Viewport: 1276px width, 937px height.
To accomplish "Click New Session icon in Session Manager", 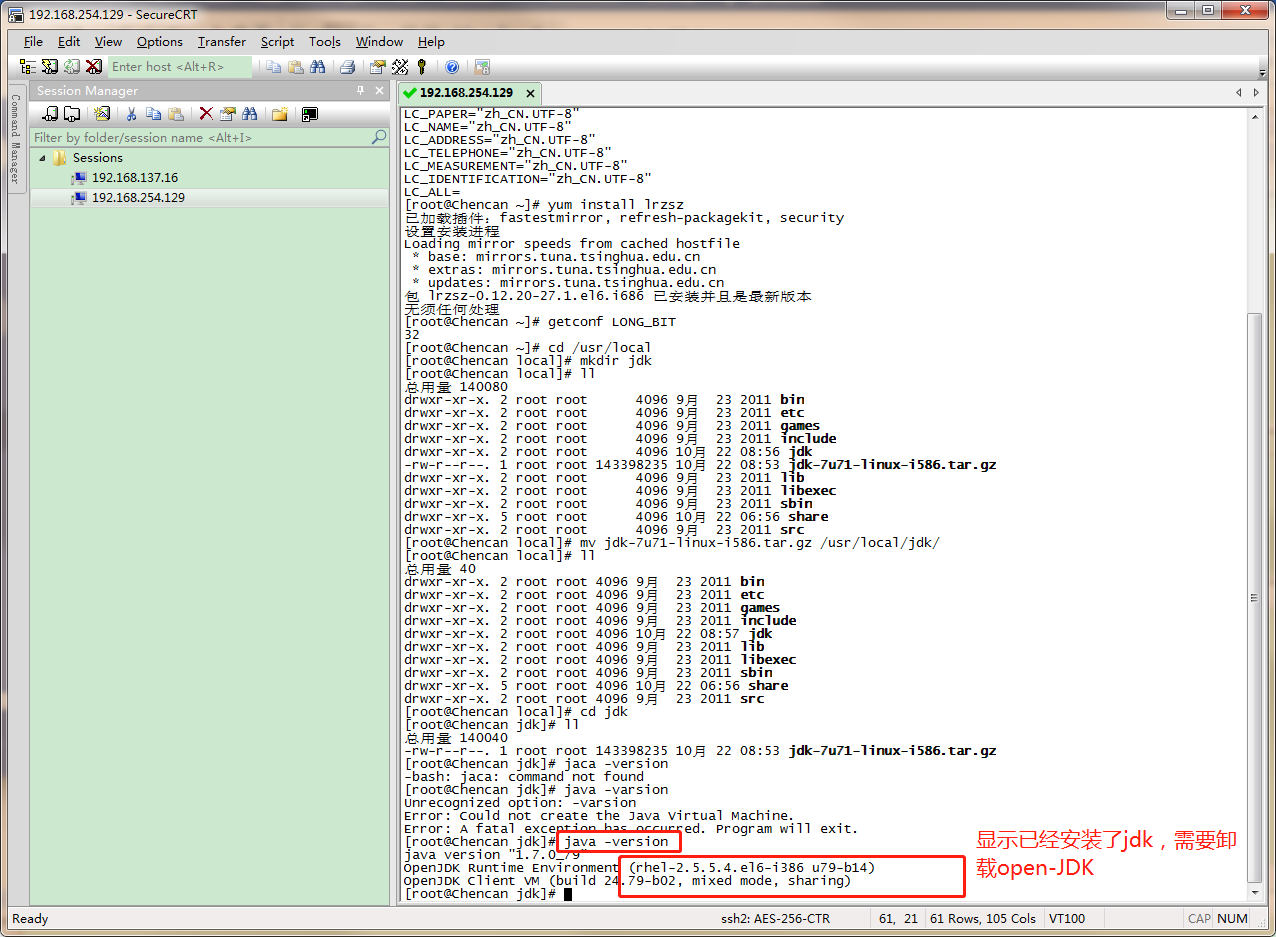I will pyautogui.click(x=101, y=114).
